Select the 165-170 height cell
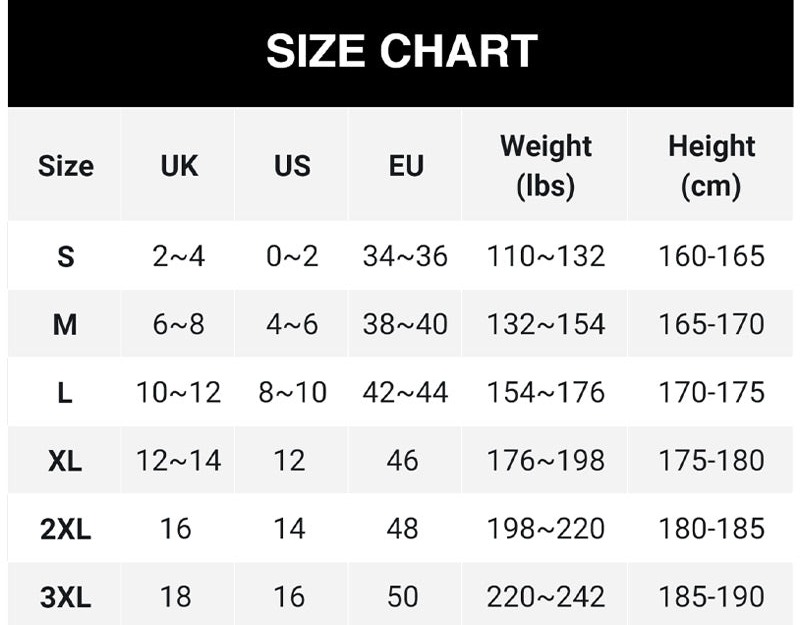This screenshot has width=800, height=625. pos(711,325)
